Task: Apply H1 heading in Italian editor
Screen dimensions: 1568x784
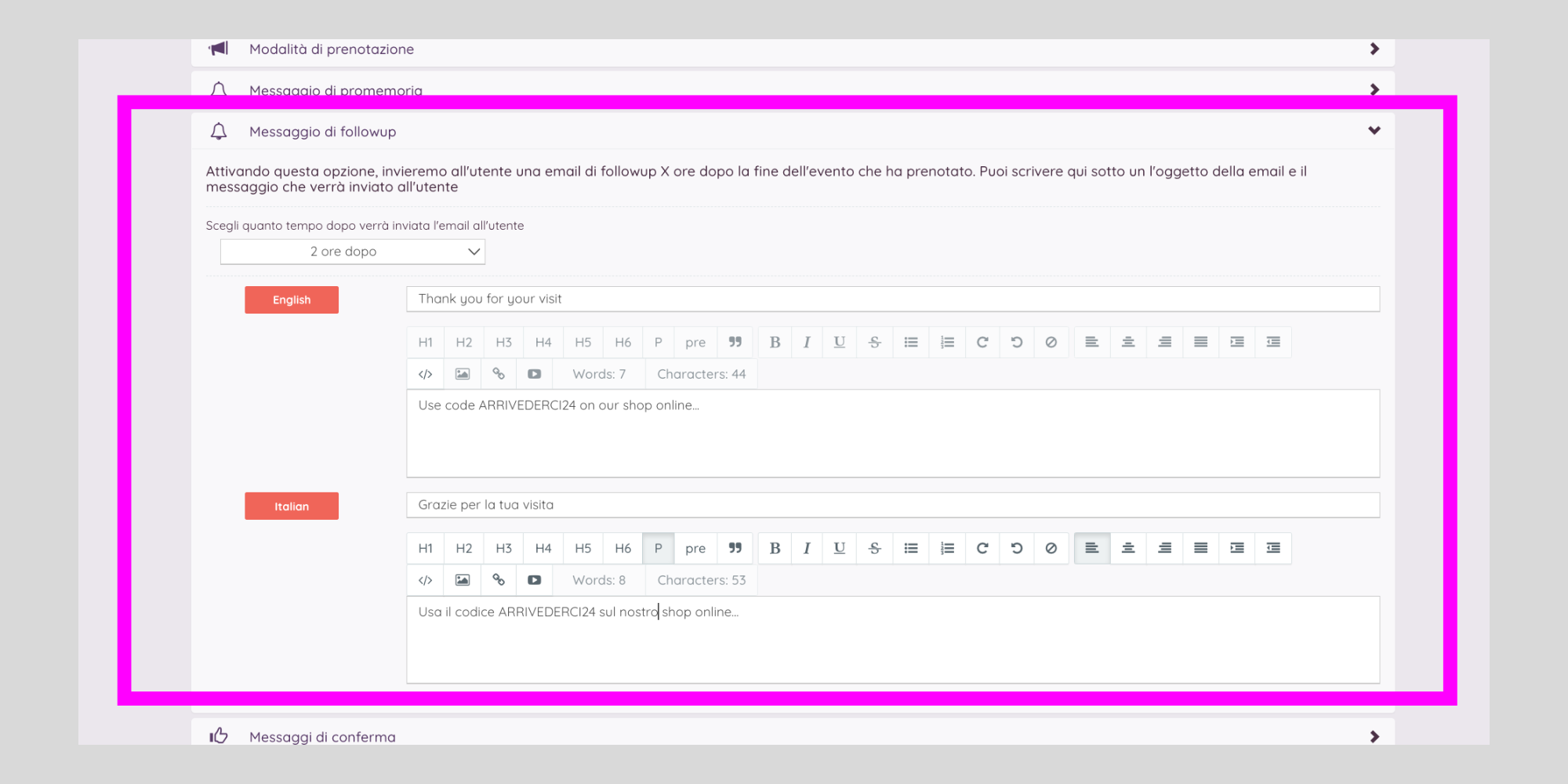Action: click(x=426, y=548)
